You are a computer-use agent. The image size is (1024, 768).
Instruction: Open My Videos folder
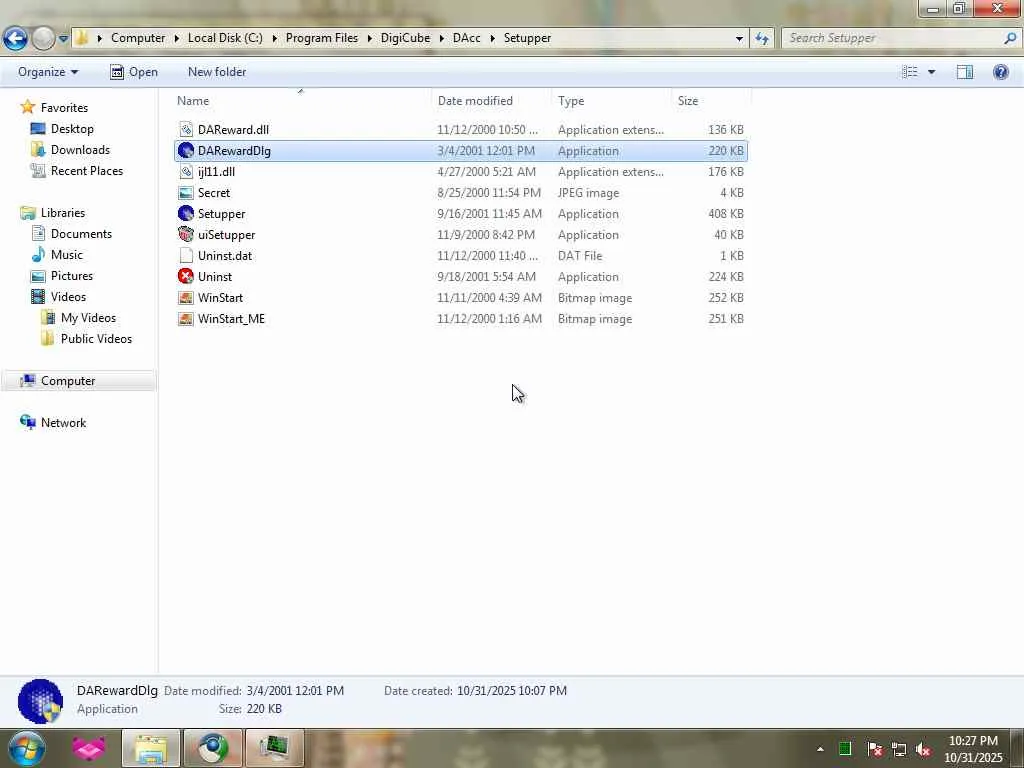point(88,317)
